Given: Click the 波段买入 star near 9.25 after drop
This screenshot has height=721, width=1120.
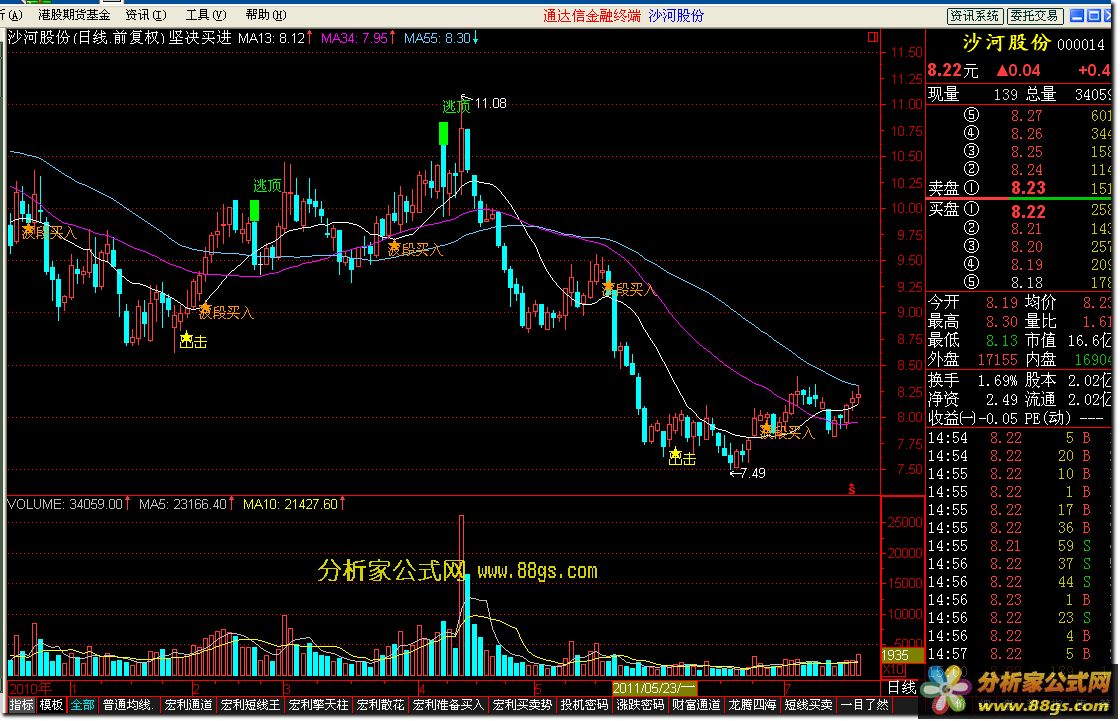Looking at the screenshot, I should pos(608,287).
